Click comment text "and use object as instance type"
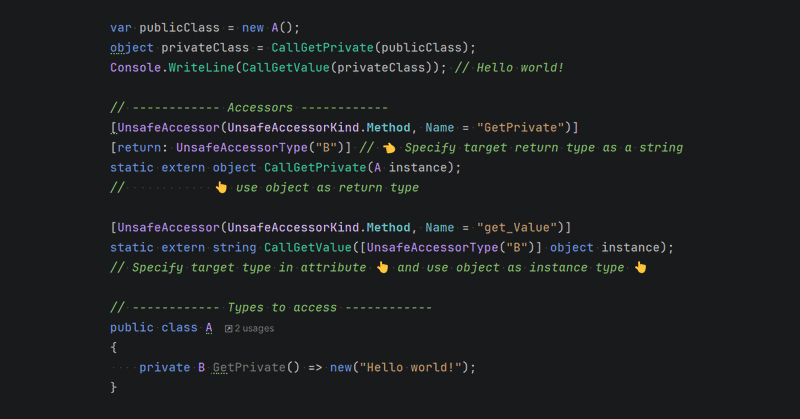The width and height of the screenshot is (800, 419). tap(511, 267)
